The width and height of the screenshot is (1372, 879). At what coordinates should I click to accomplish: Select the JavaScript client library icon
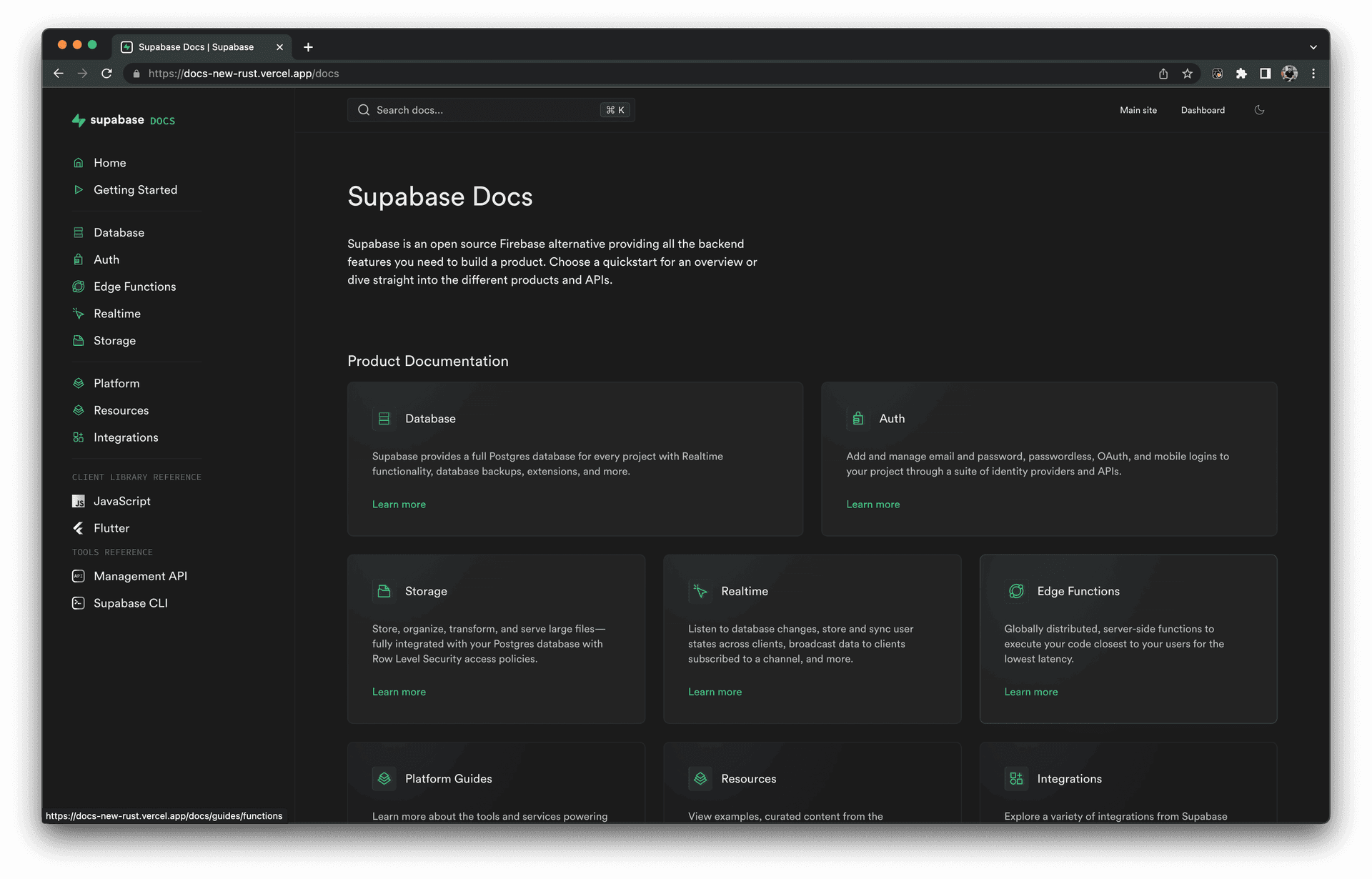[x=79, y=501]
